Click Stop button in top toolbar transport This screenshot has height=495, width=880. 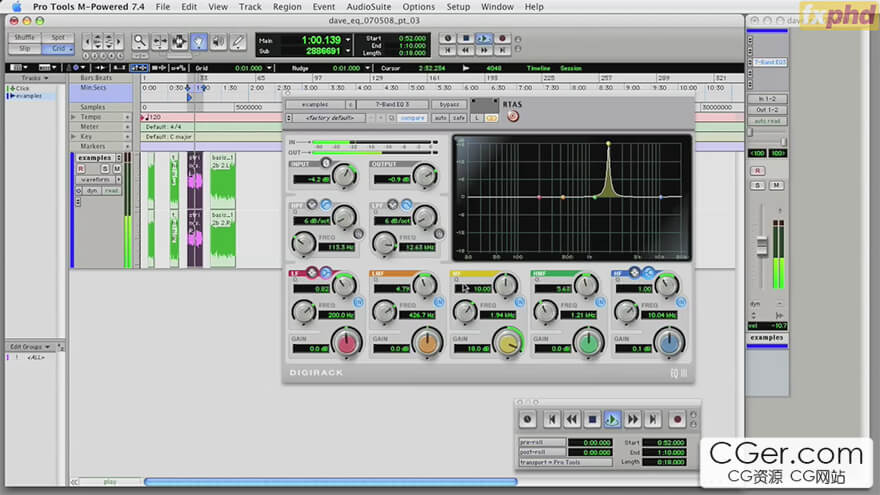(465, 39)
